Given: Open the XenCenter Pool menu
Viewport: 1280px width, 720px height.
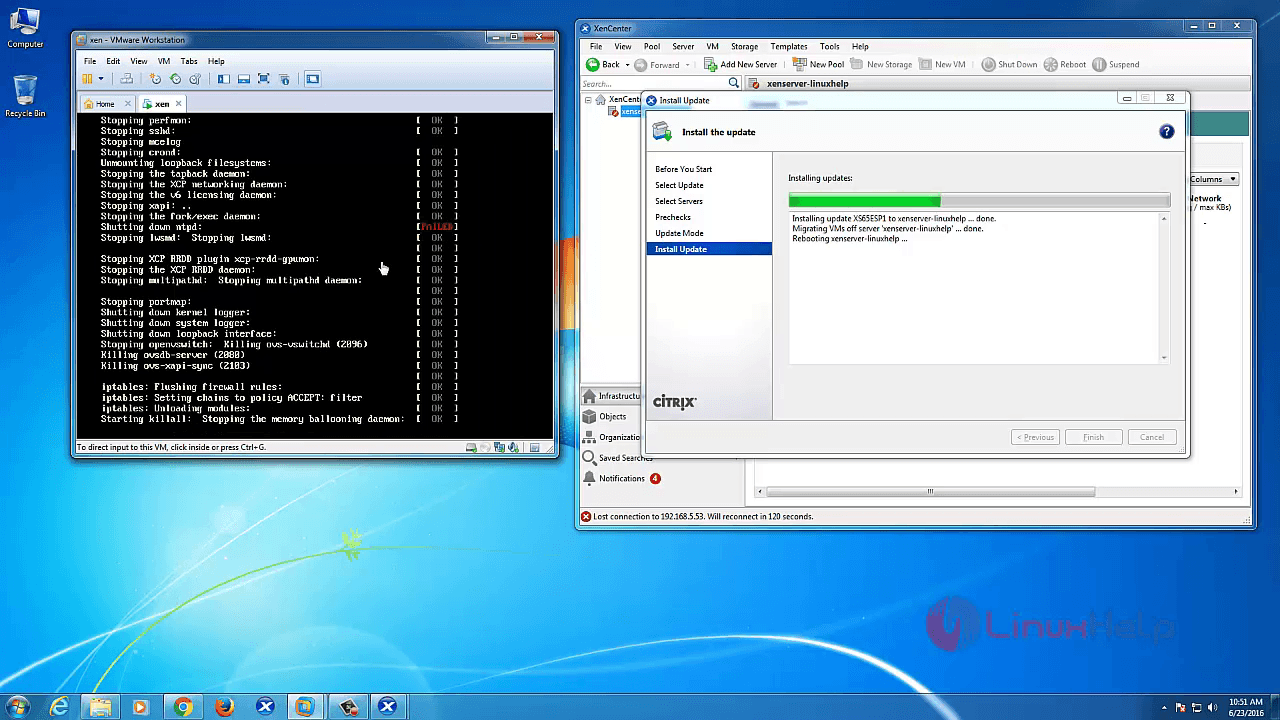Looking at the screenshot, I should 652,46.
